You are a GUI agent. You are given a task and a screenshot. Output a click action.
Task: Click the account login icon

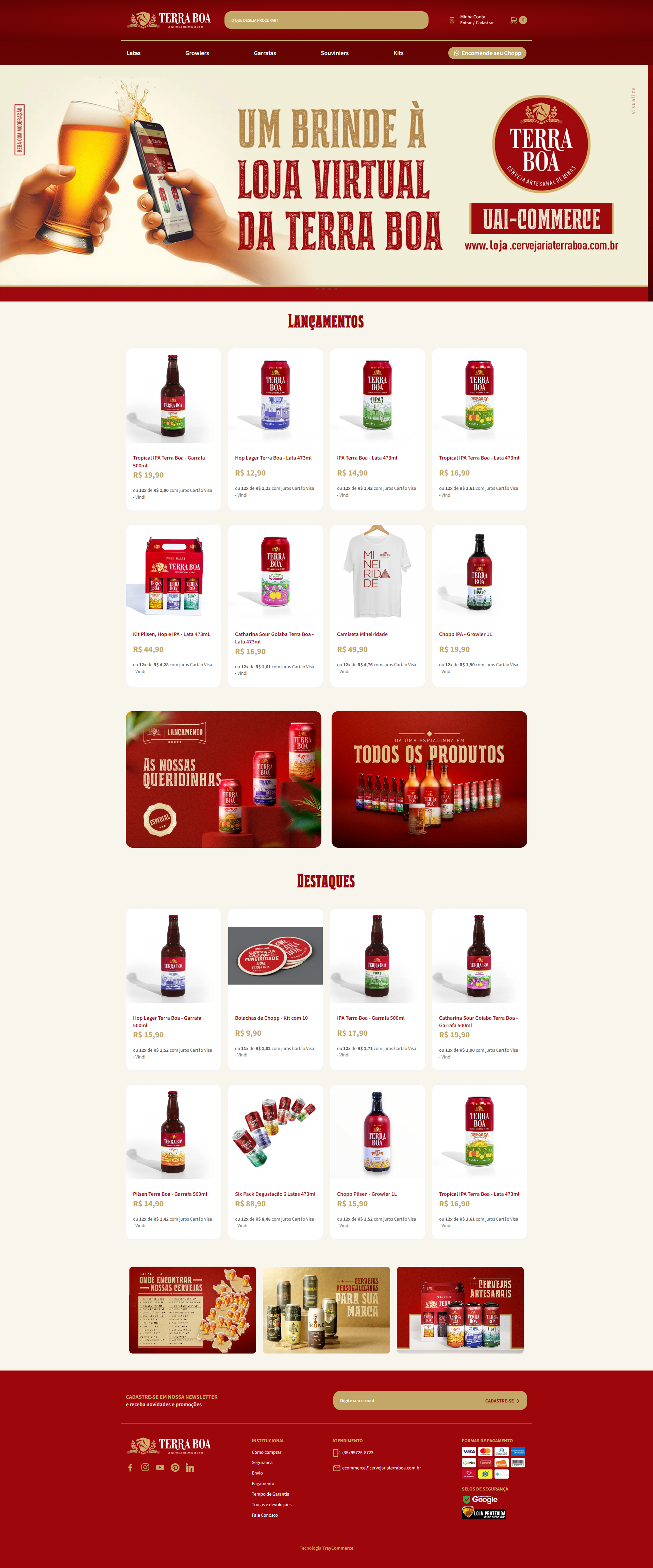coord(453,20)
